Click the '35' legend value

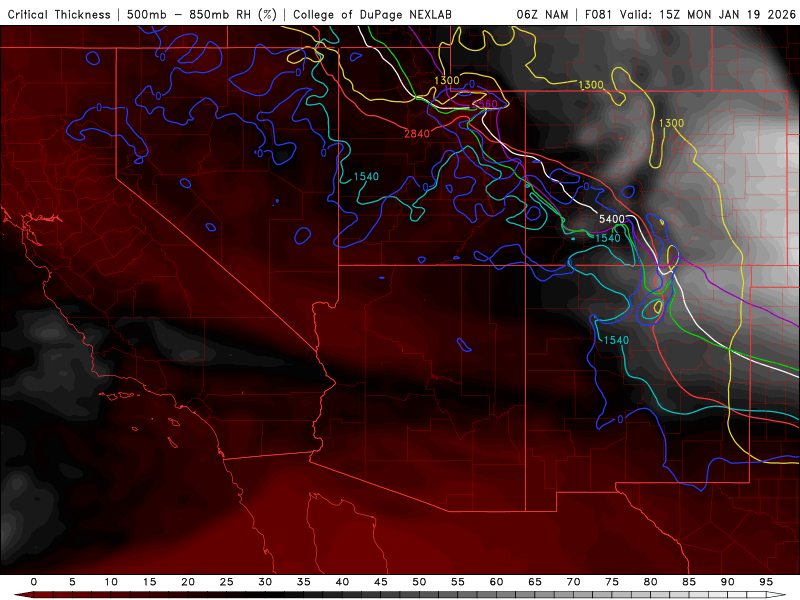[x=304, y=582]
